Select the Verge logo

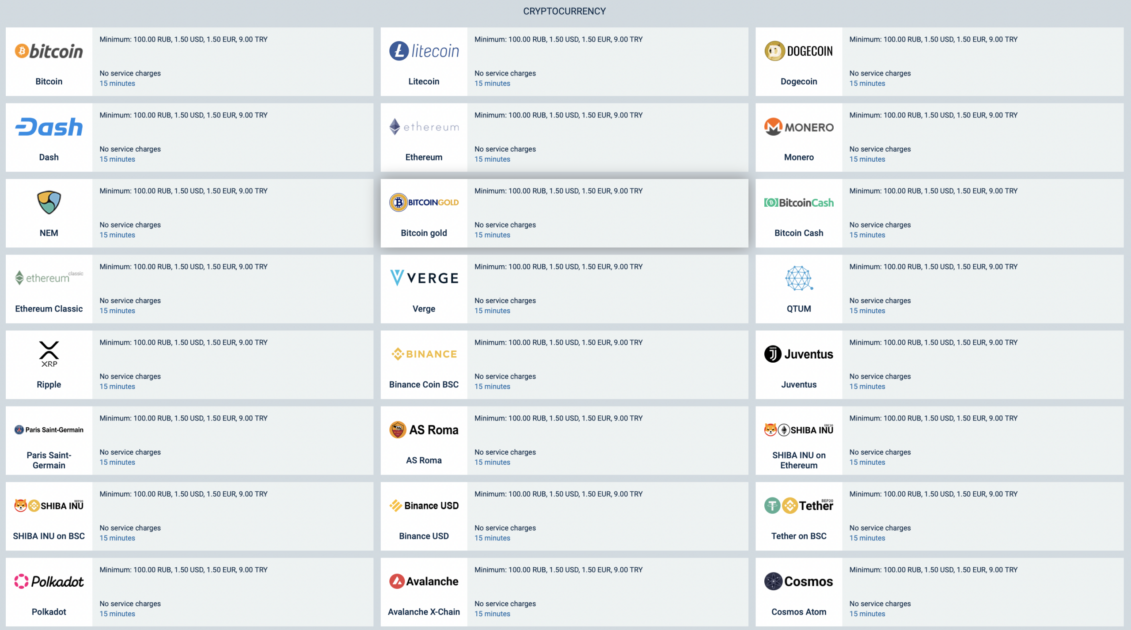[424, 278]
